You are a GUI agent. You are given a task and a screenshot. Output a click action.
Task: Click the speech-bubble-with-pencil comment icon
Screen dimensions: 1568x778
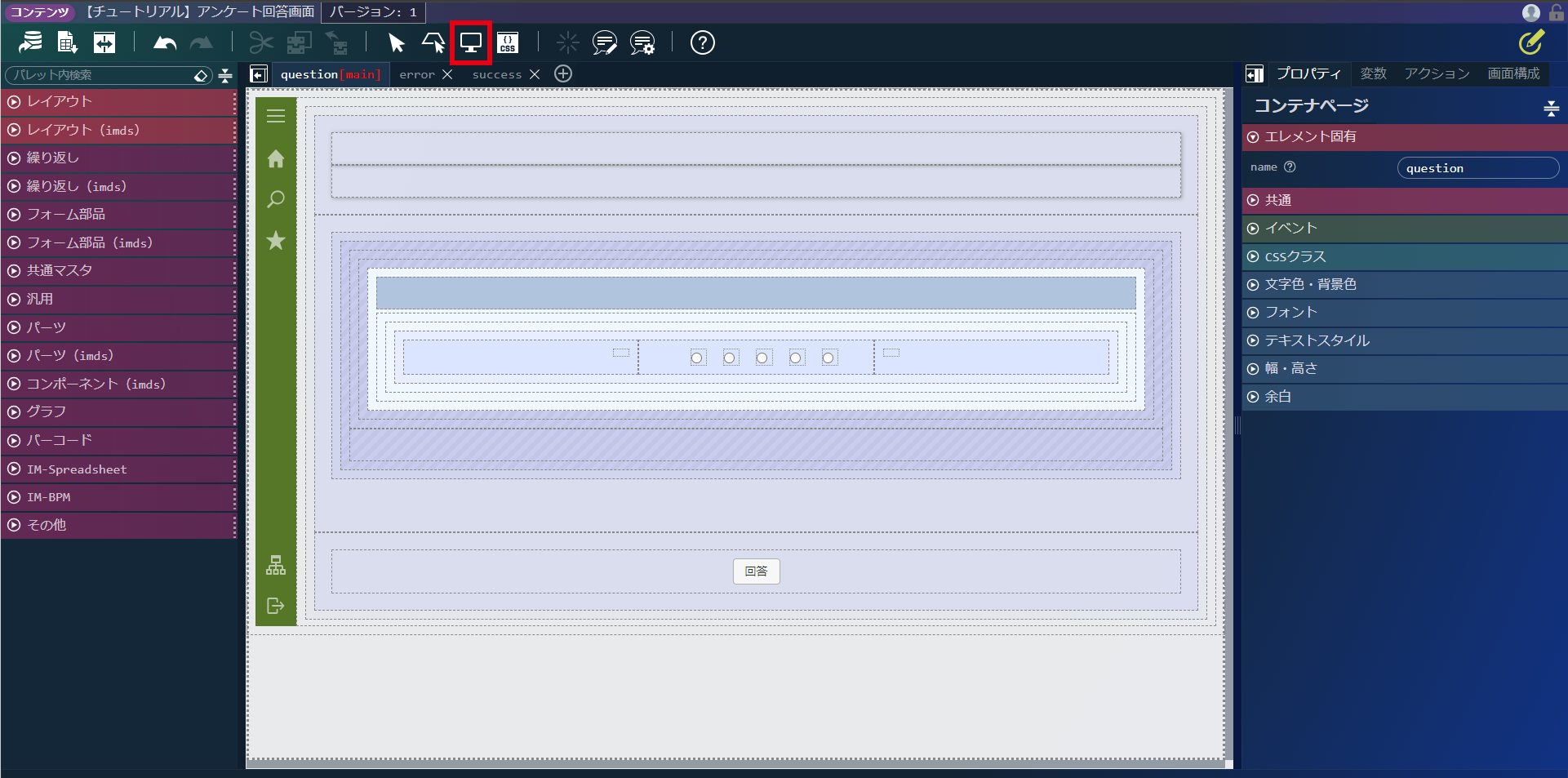click(x=605, y=42)
